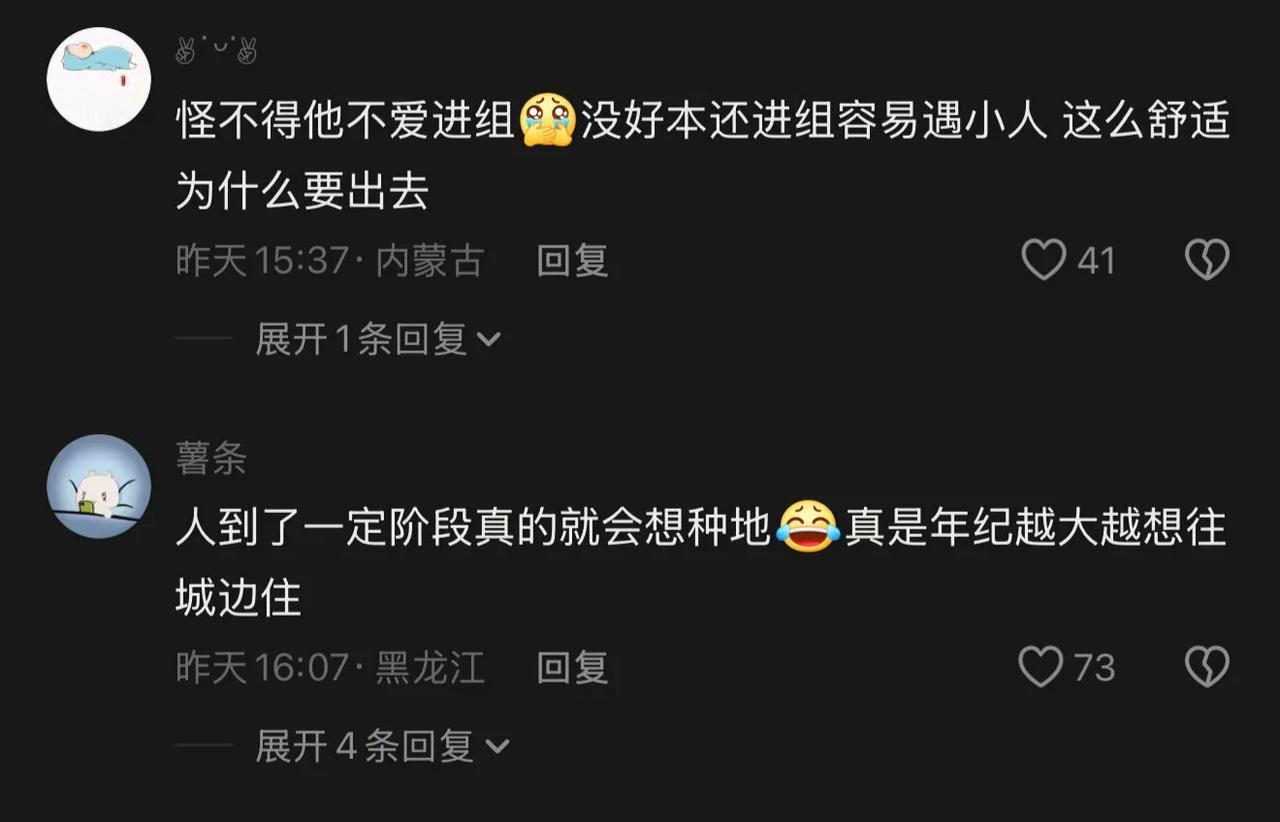Select comment text starting 人到了一定阶段
Image resolution: width=1280 pixels, height=822 pixels.
coord(701,564)
